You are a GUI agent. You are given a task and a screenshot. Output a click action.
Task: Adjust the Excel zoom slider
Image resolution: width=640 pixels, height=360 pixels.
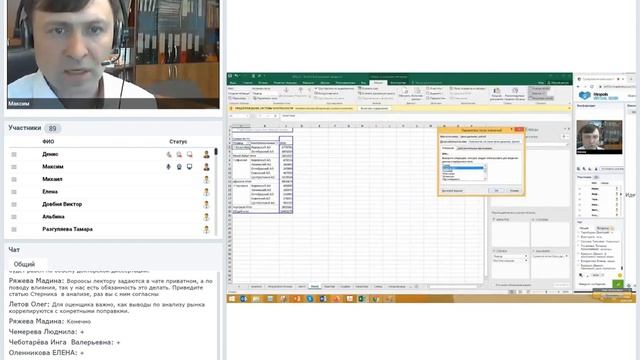tap(547, 292)
